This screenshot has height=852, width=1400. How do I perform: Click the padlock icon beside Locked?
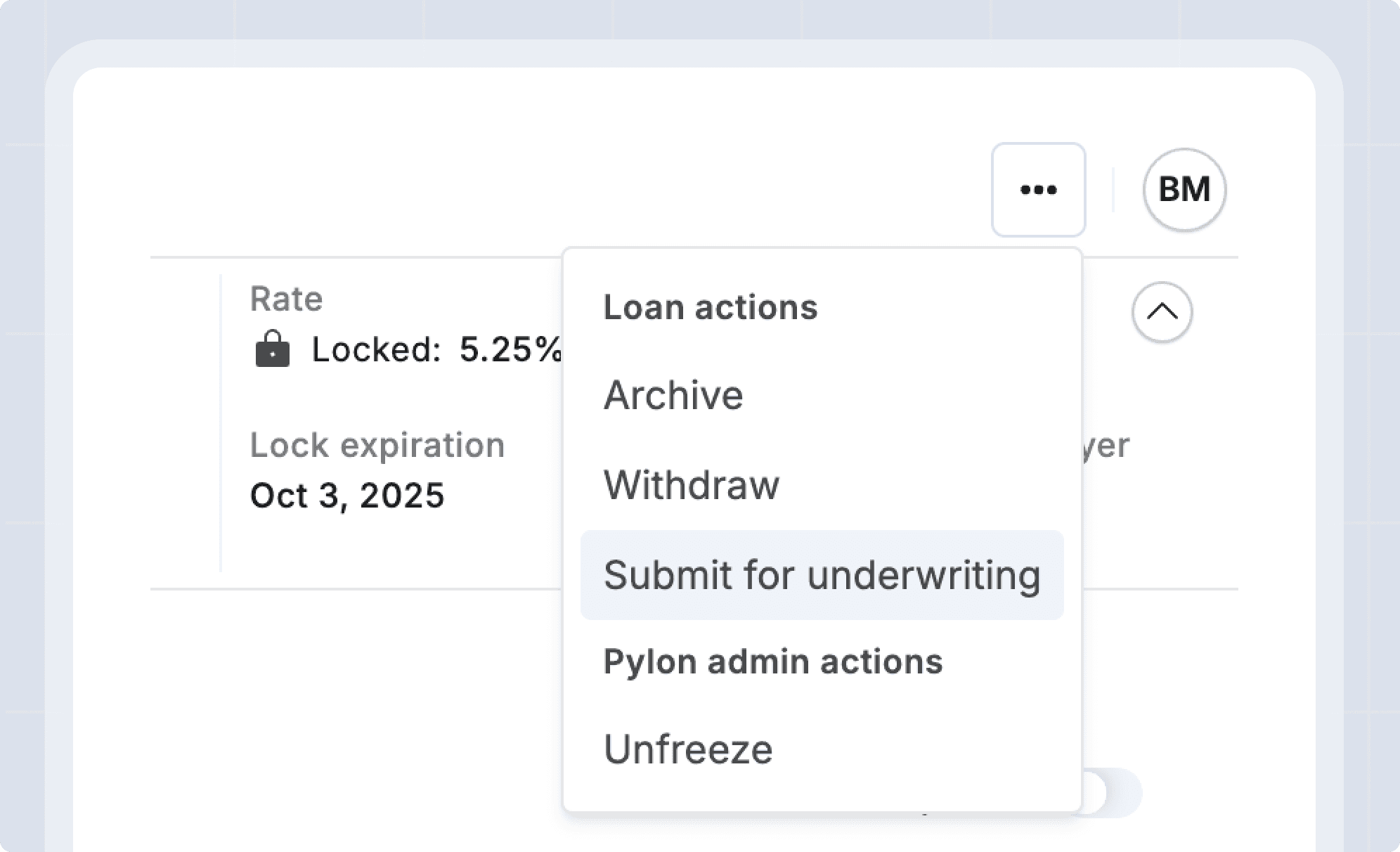coord(273,349)
